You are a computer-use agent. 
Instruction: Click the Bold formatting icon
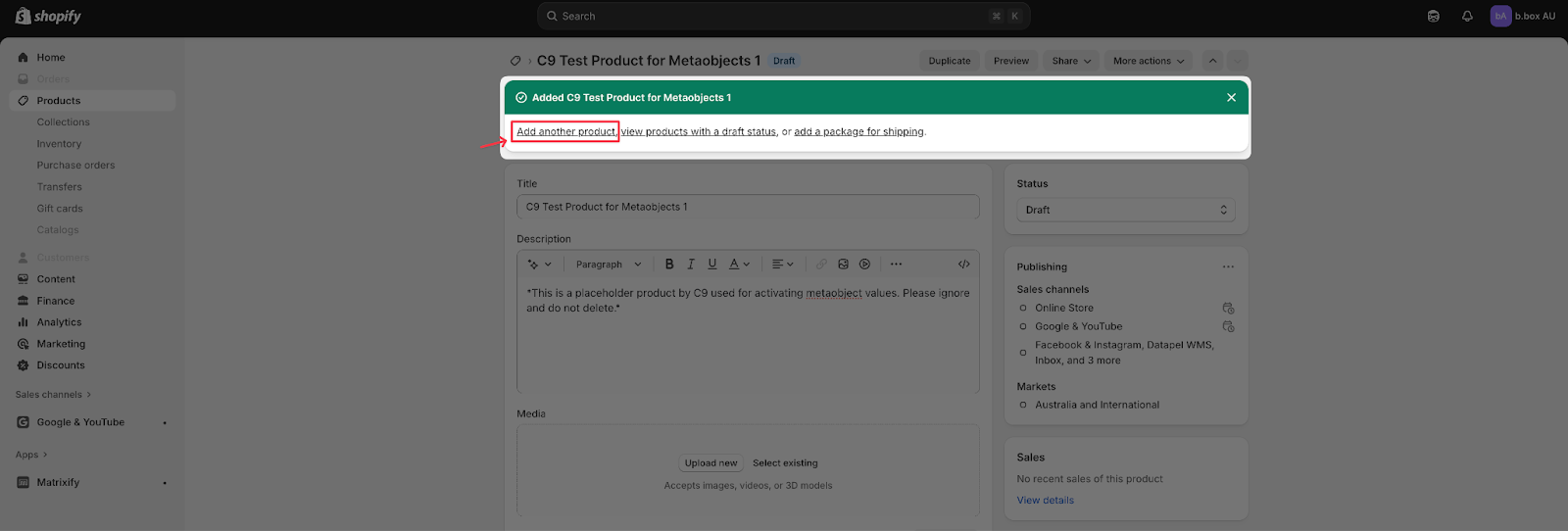click(669, 265)
